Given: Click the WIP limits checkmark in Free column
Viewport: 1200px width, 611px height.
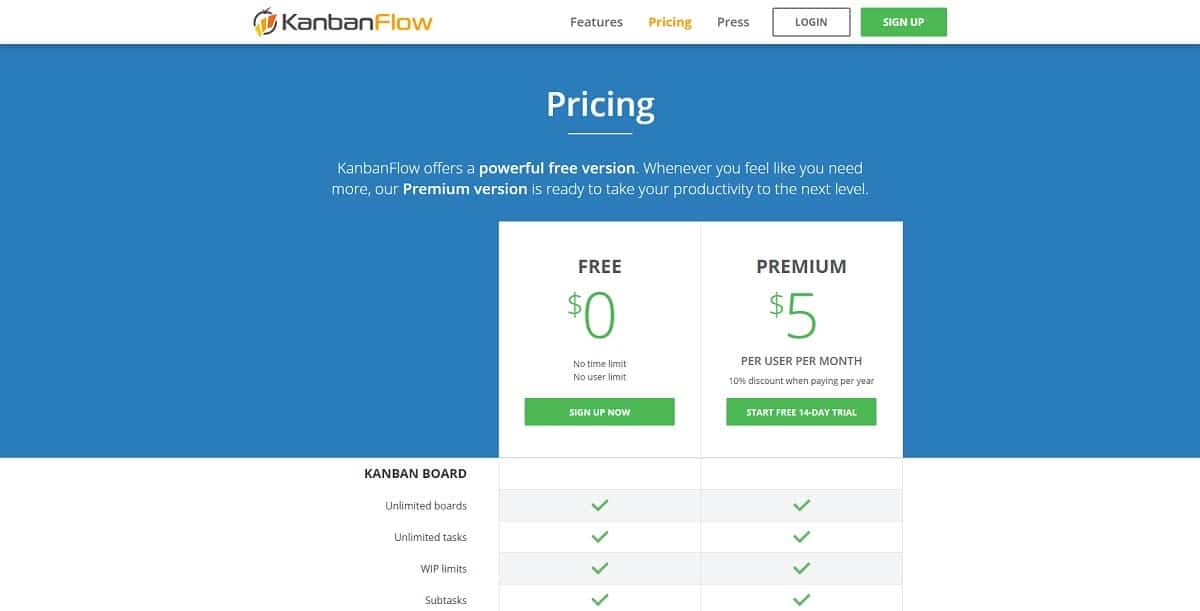Looking at the screenshot, I should tap(599, 569).
